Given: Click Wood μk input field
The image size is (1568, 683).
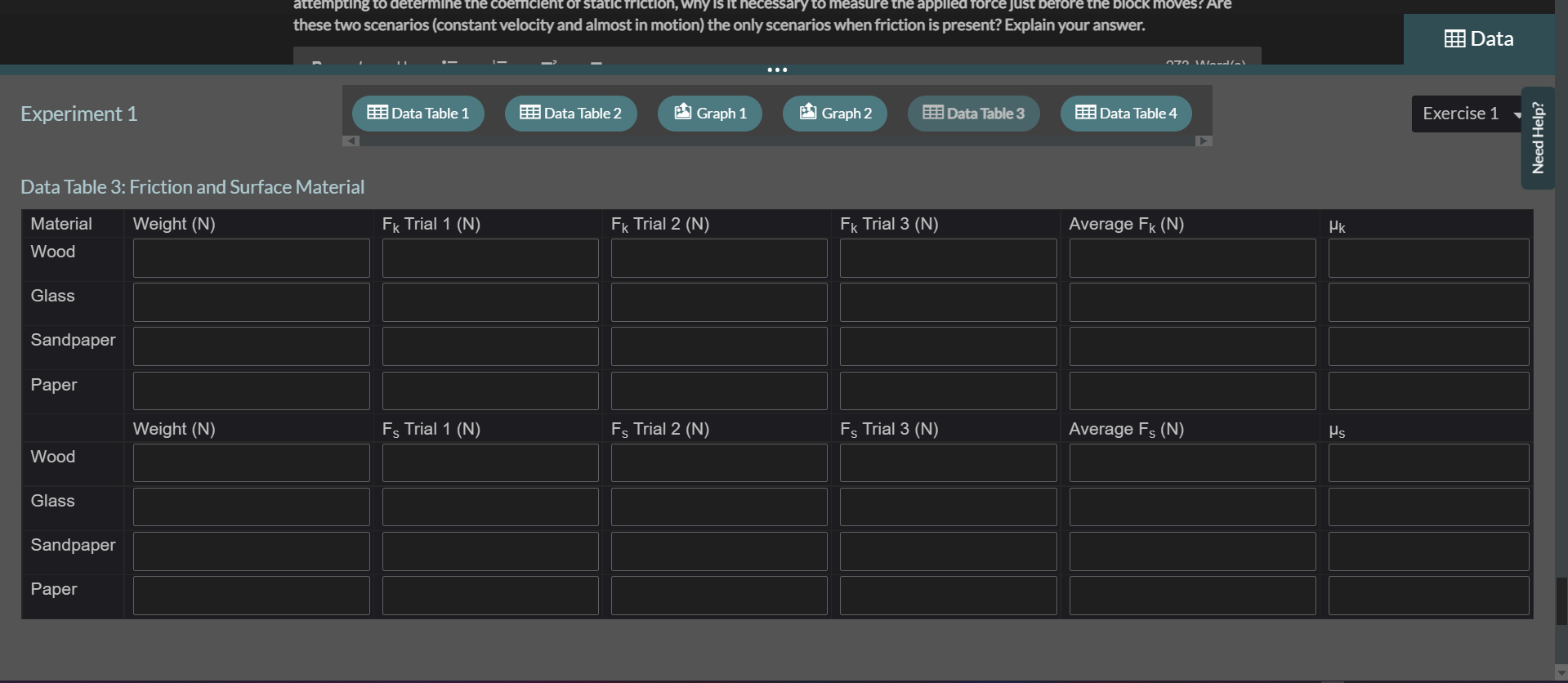Looking at the screenshot, I should tap(1429, 258).
